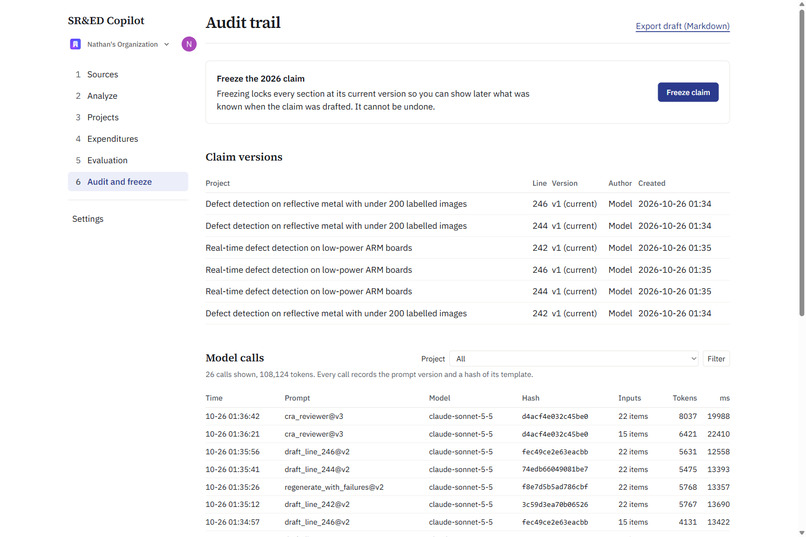Select Audit and freeze step

tap(128, 182)
